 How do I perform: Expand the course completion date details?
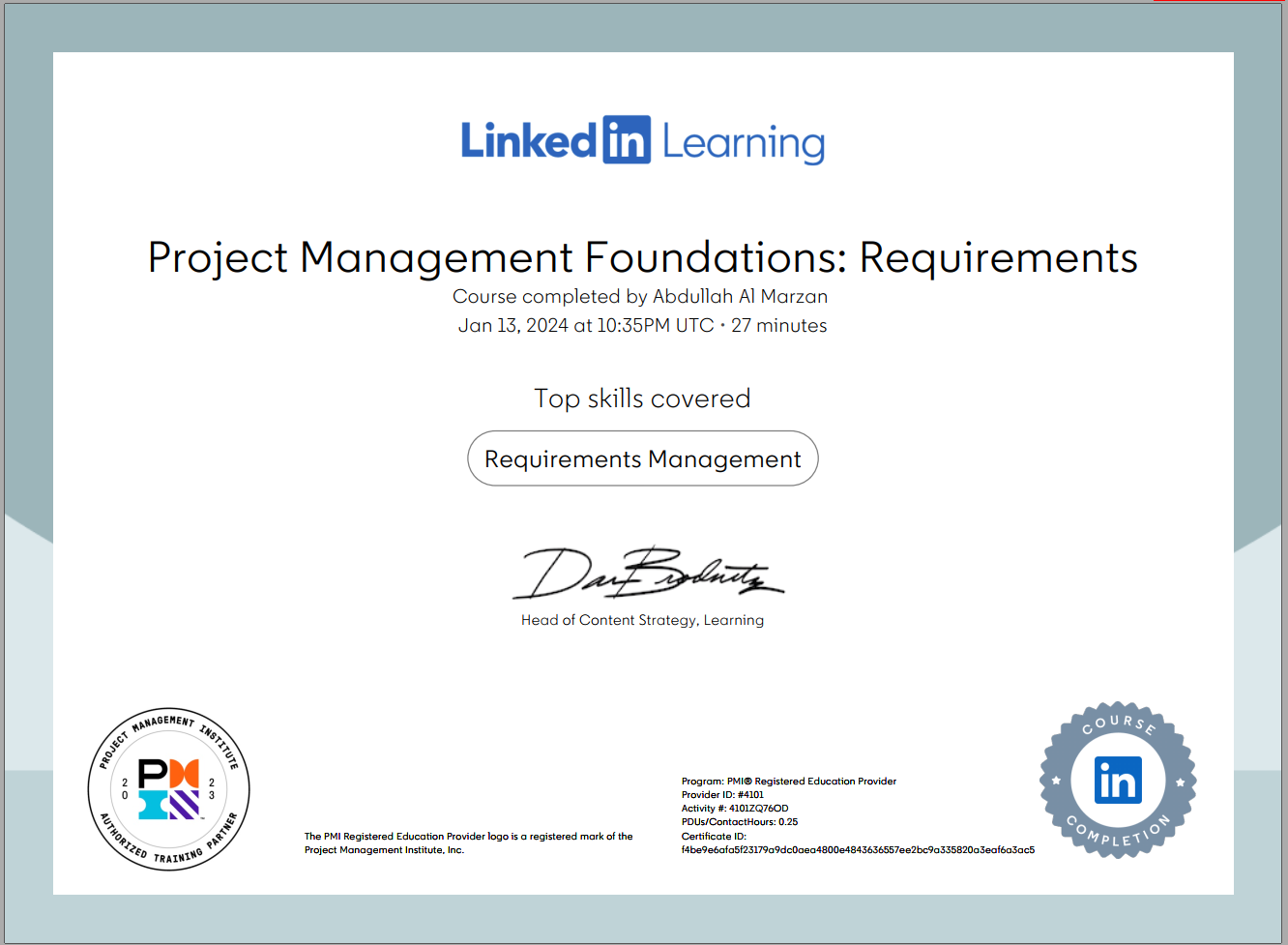pyautogui.click(x=642, y=326)
